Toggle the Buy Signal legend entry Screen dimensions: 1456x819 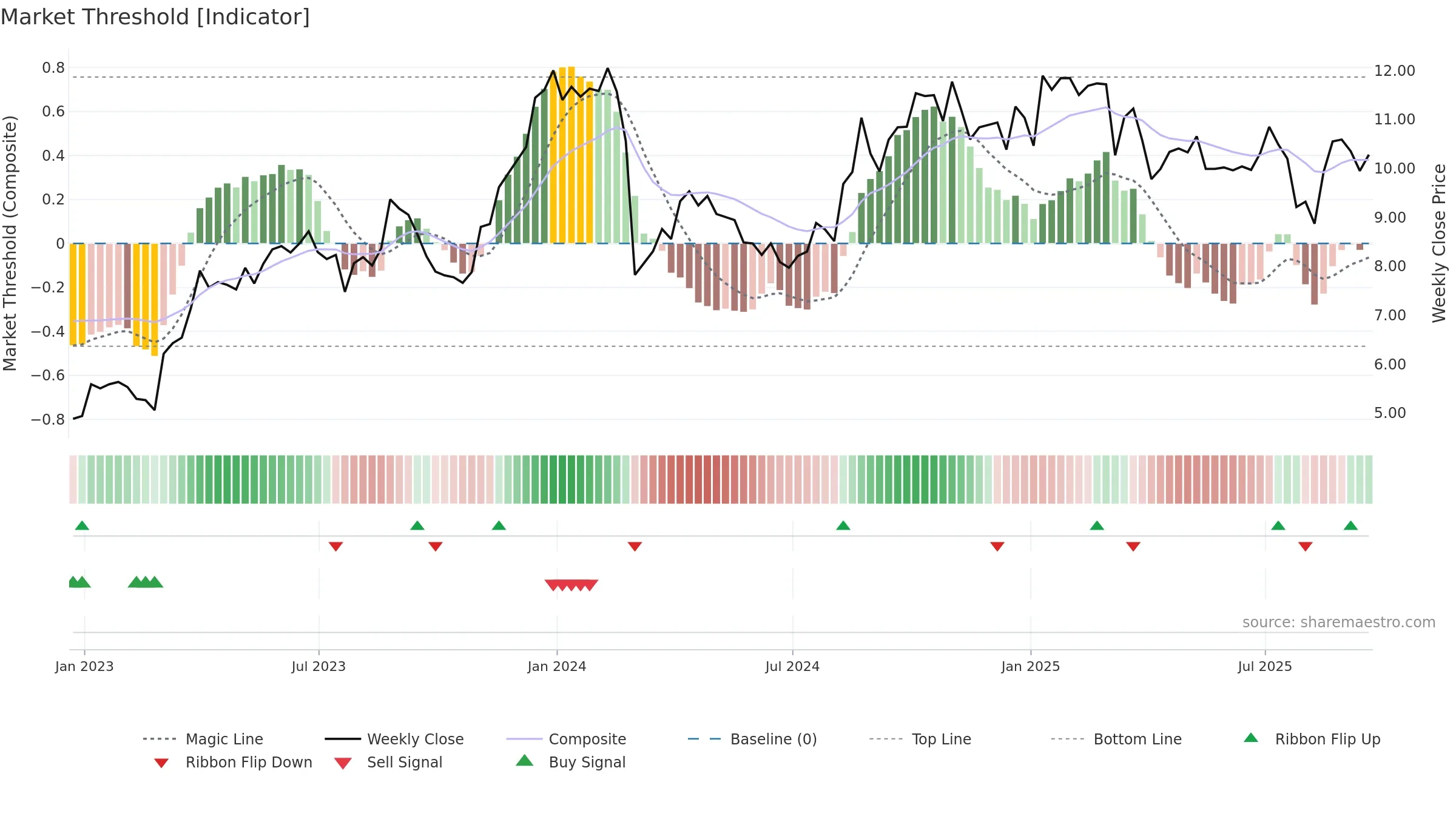pyautogui.click(x=570, y=762)
